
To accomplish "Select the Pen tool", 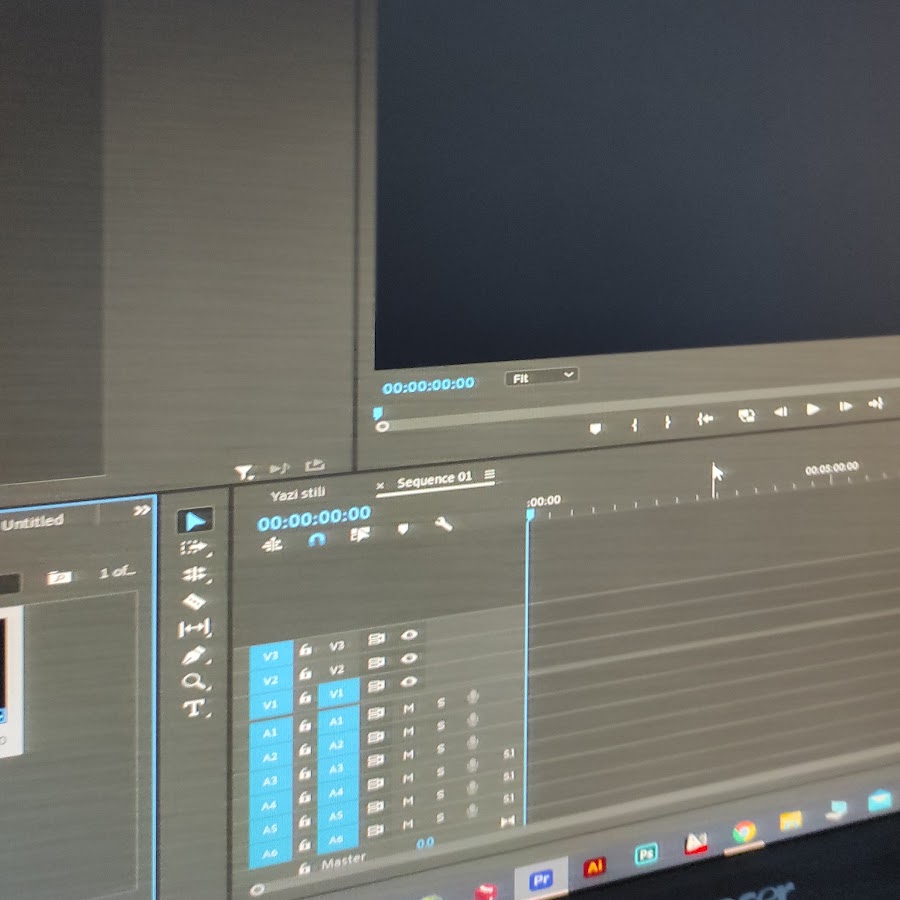I will [x=195, y=655].
